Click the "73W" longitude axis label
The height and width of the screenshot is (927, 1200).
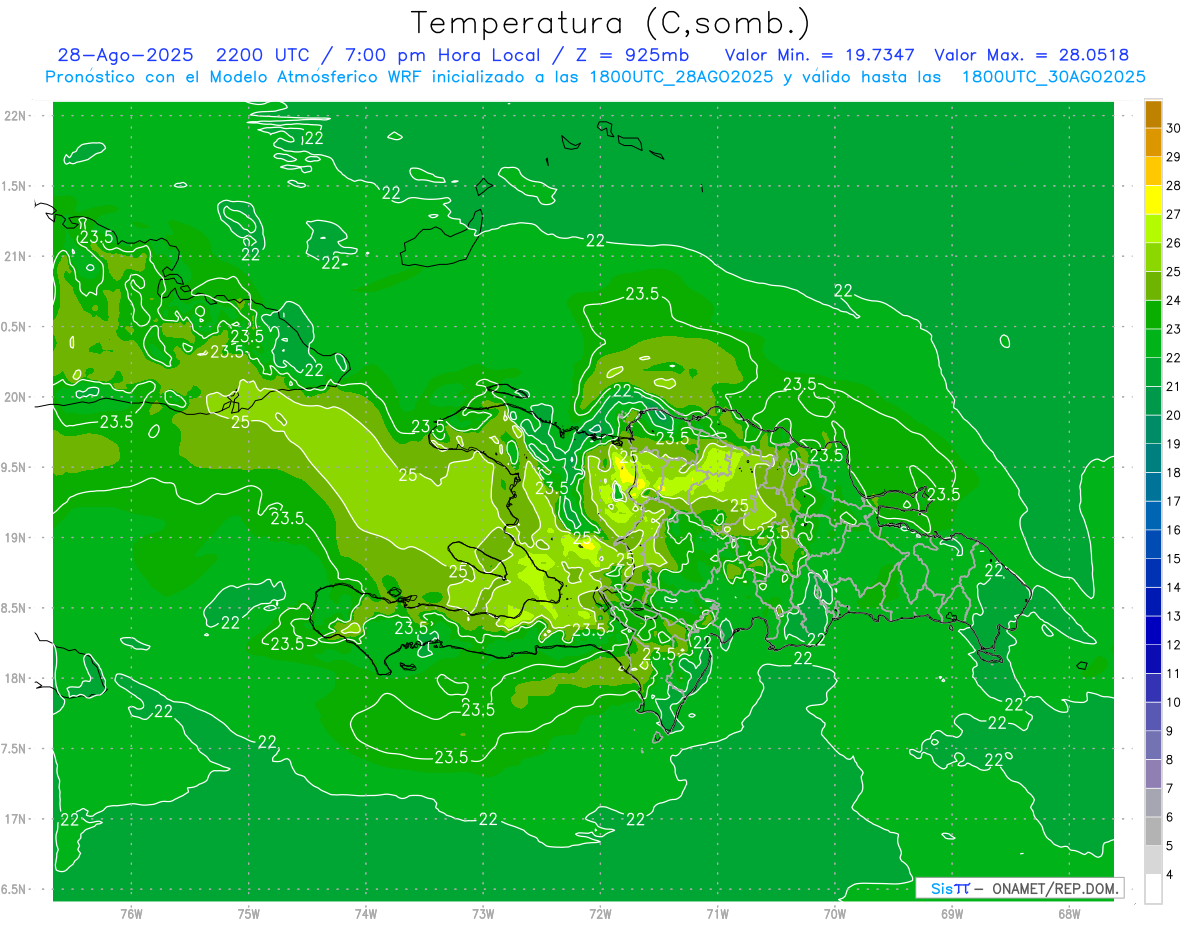click(483, 914)
